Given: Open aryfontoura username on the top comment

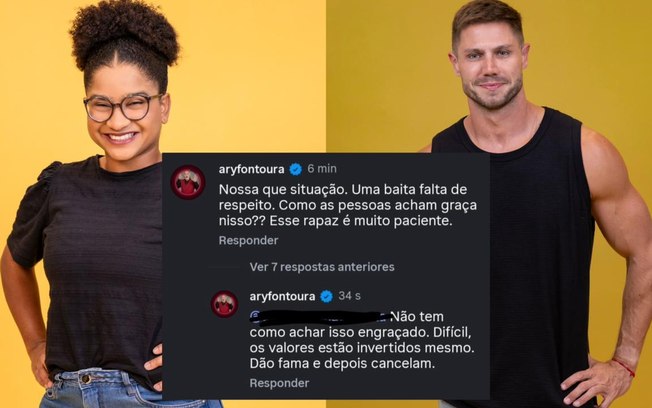Looking at the screenshot, I should [252, 169].
